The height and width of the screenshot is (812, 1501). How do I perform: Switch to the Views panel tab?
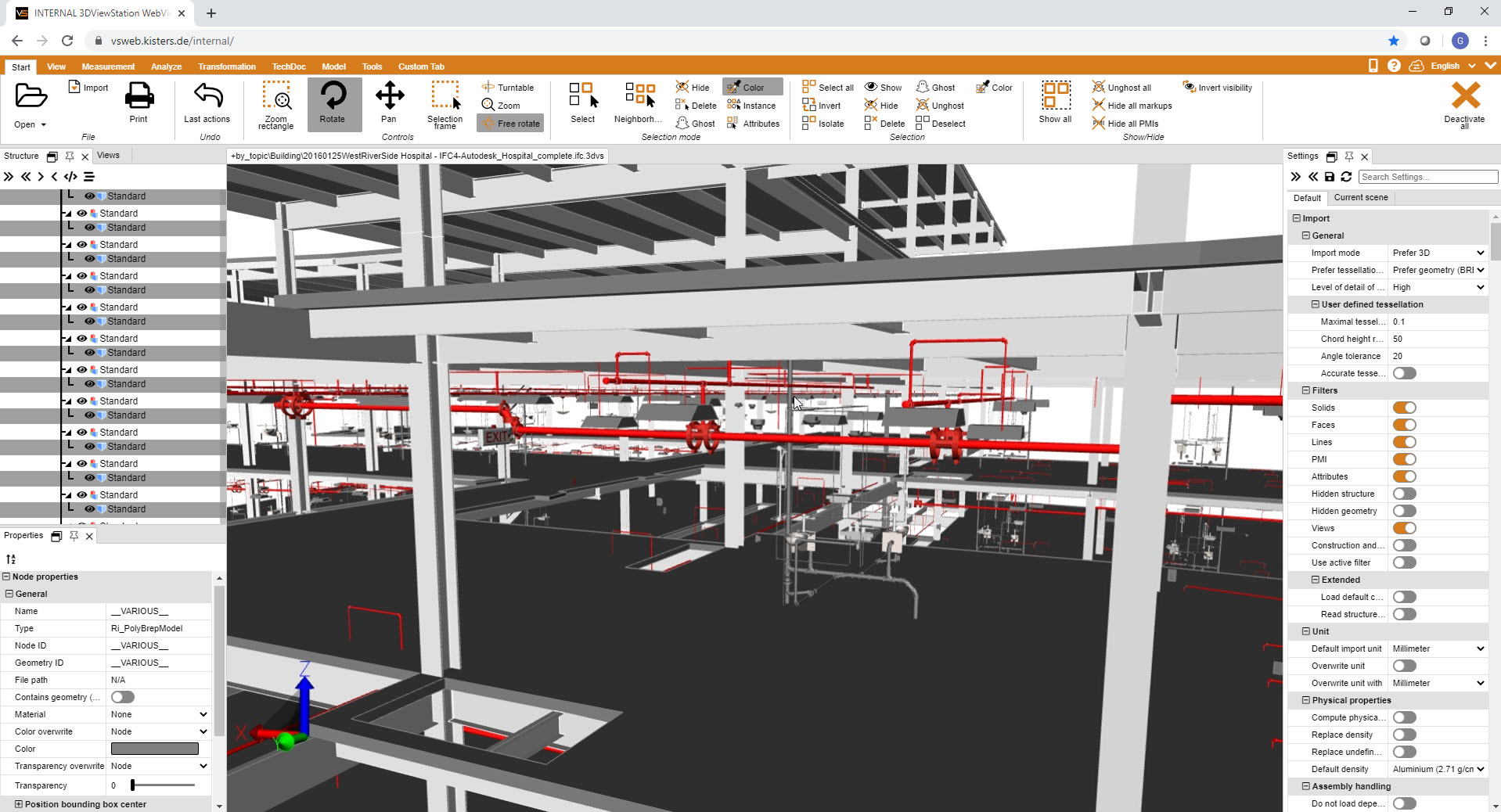(108, 155)
